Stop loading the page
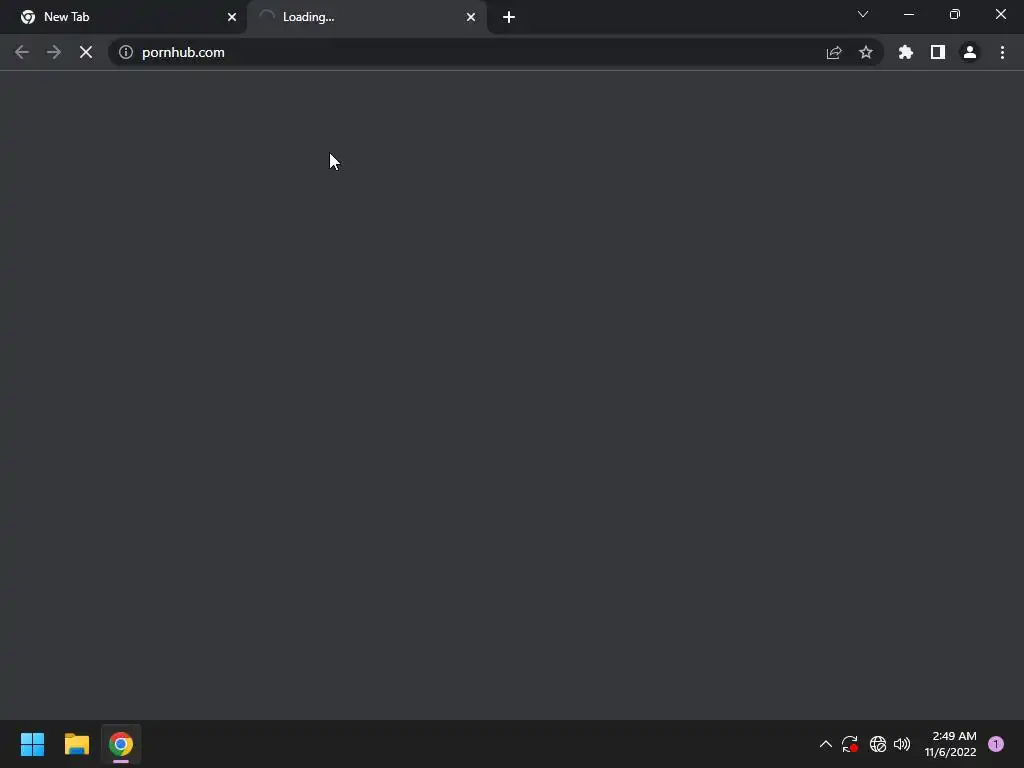 pos(86,52)
